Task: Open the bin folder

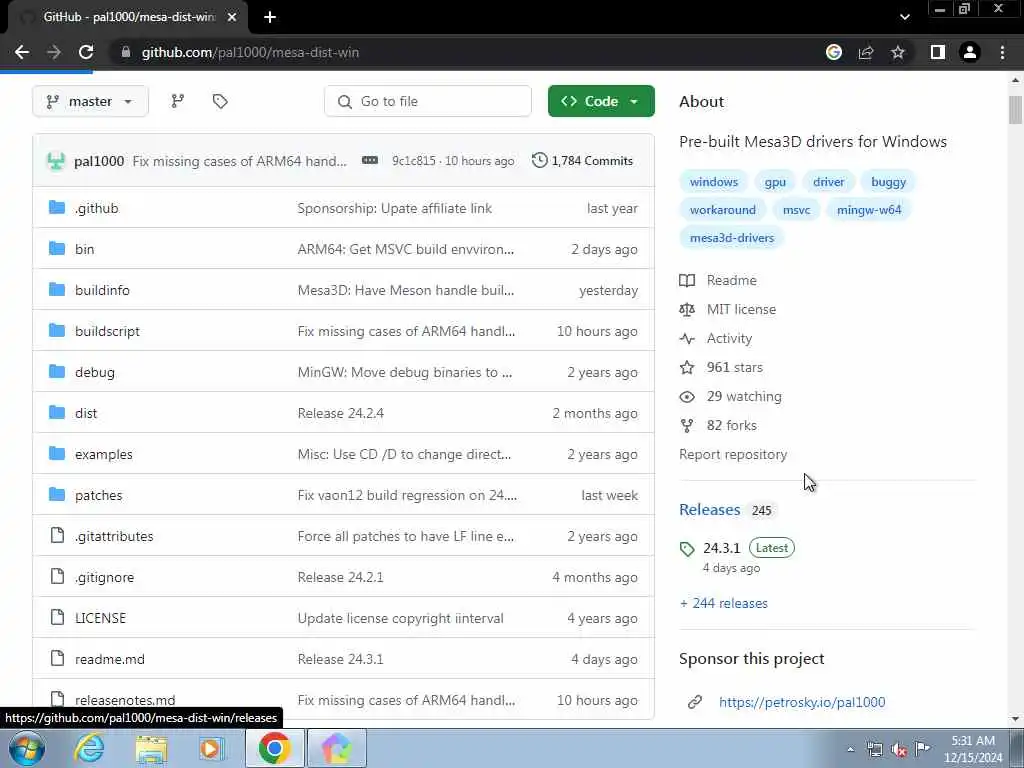Action: click(x=84, y=249)
